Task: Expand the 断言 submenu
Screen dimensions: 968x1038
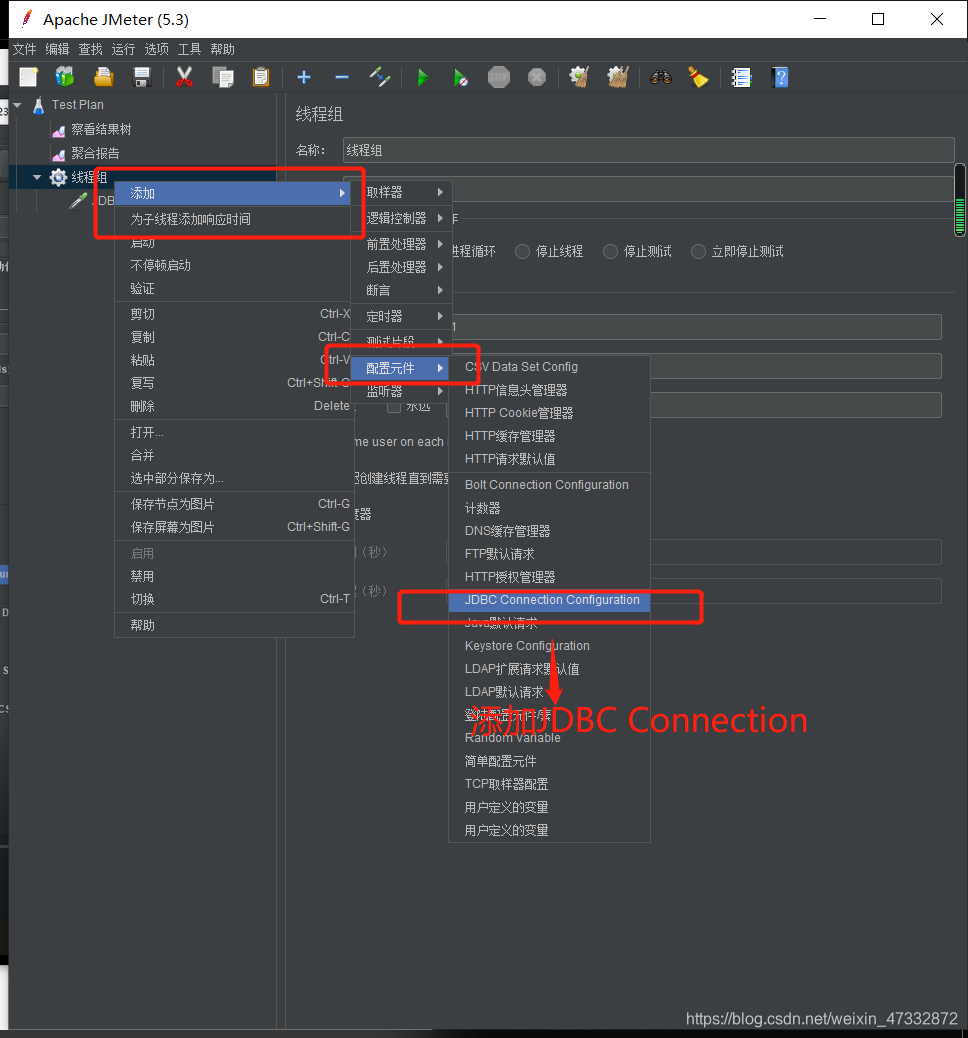Action: pyautogui.click(x=402, y=290)
